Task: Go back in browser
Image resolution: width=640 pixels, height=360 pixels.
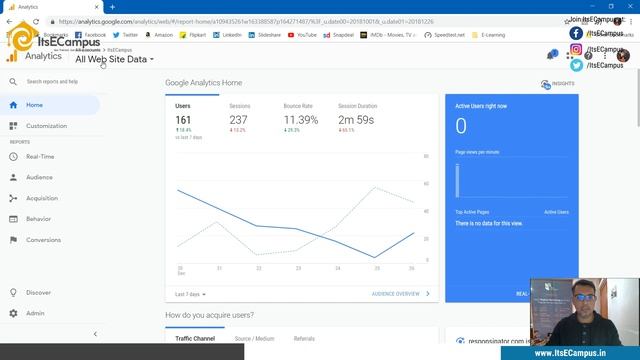Action: click(x=9, y=22)
